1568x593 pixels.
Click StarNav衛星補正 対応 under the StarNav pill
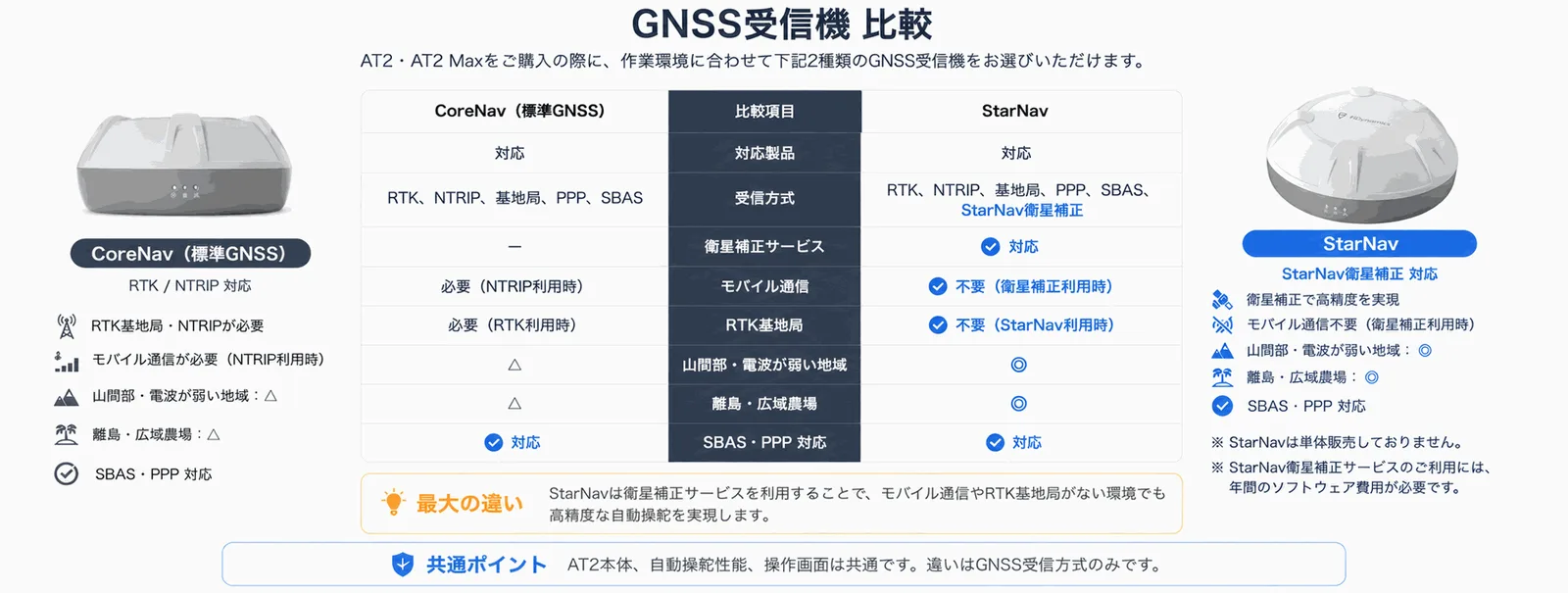(x=1359, y=274)
